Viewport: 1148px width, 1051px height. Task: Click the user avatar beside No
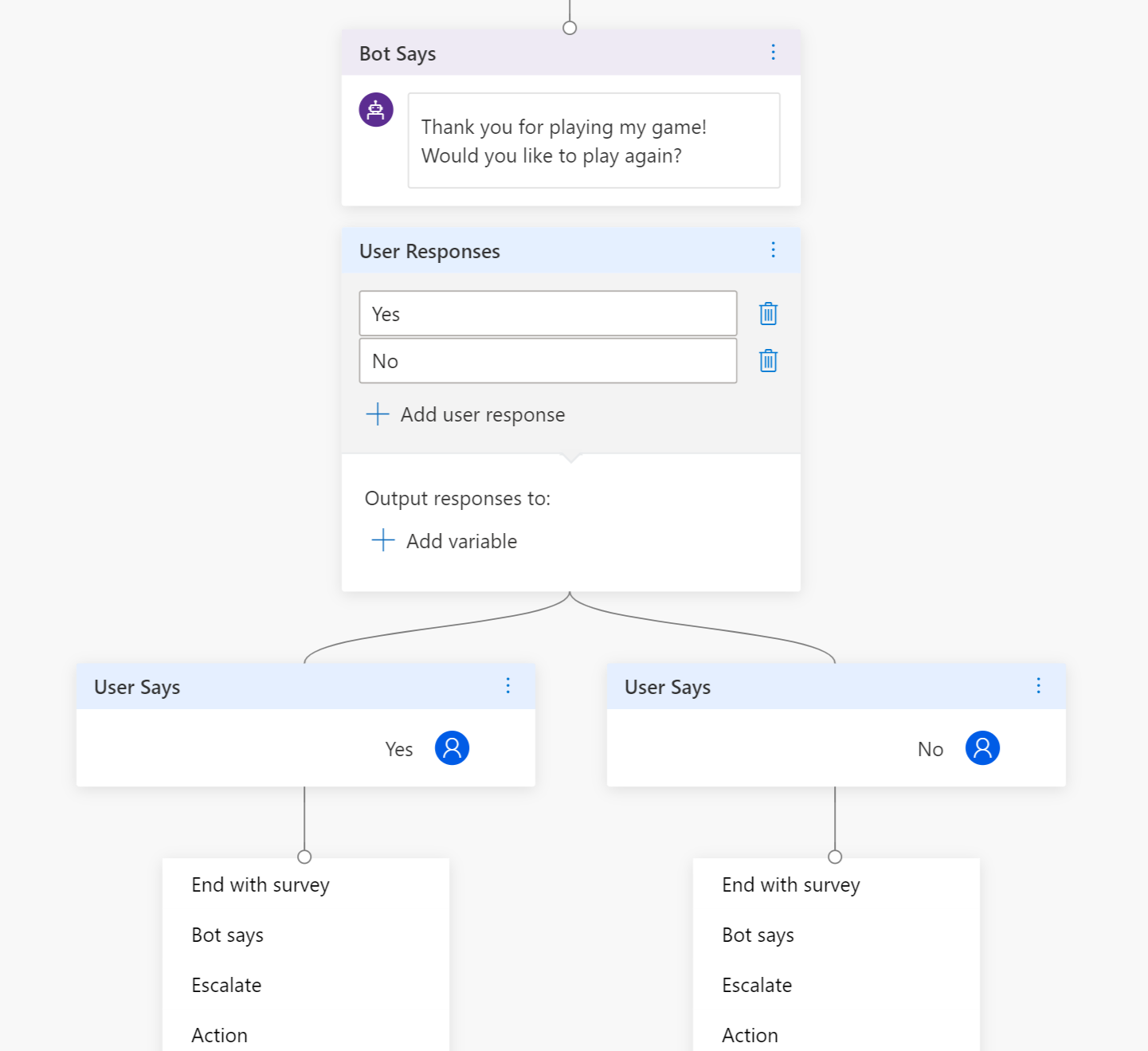point(982,748)
